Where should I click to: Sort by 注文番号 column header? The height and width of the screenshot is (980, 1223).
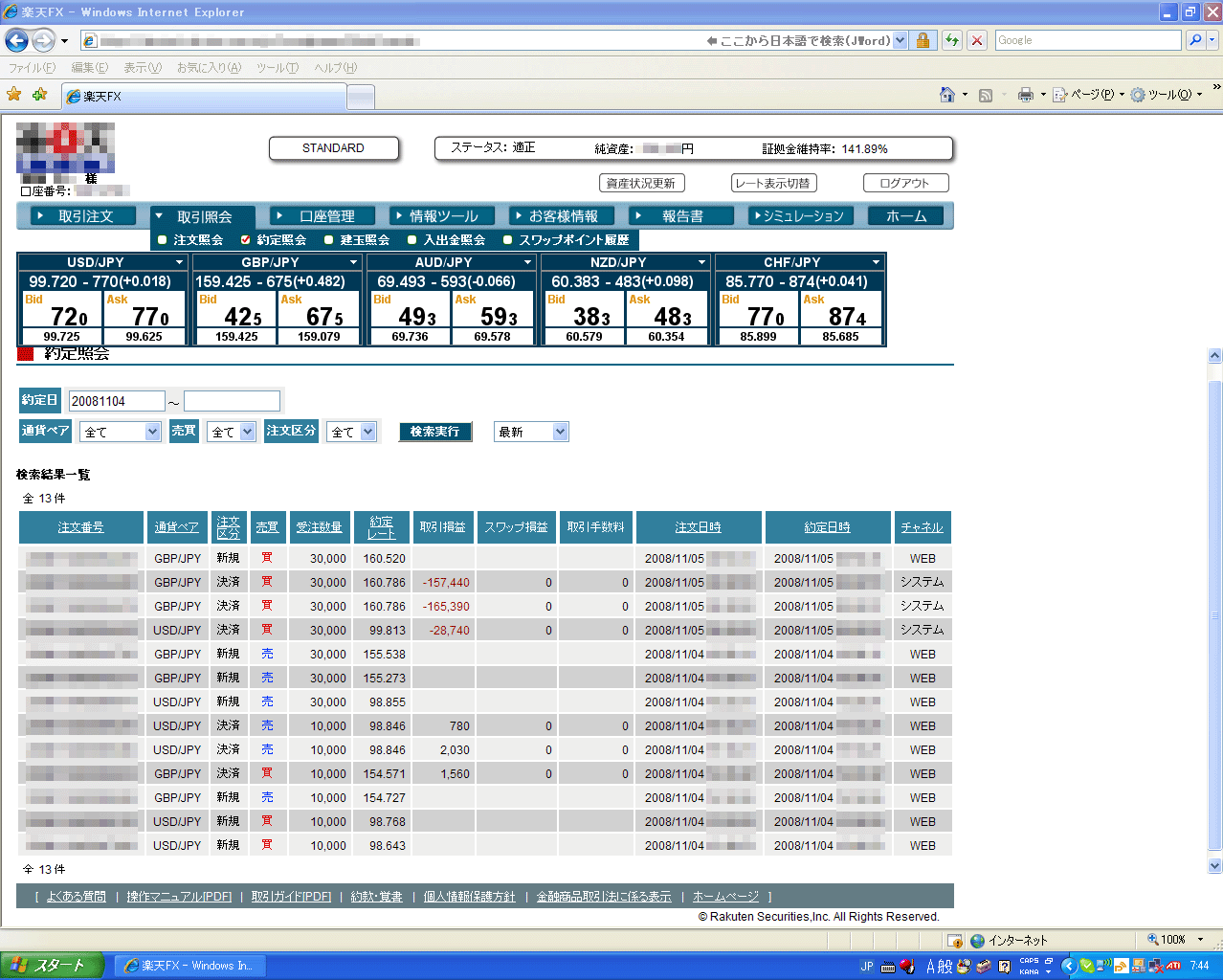point(81,527)
